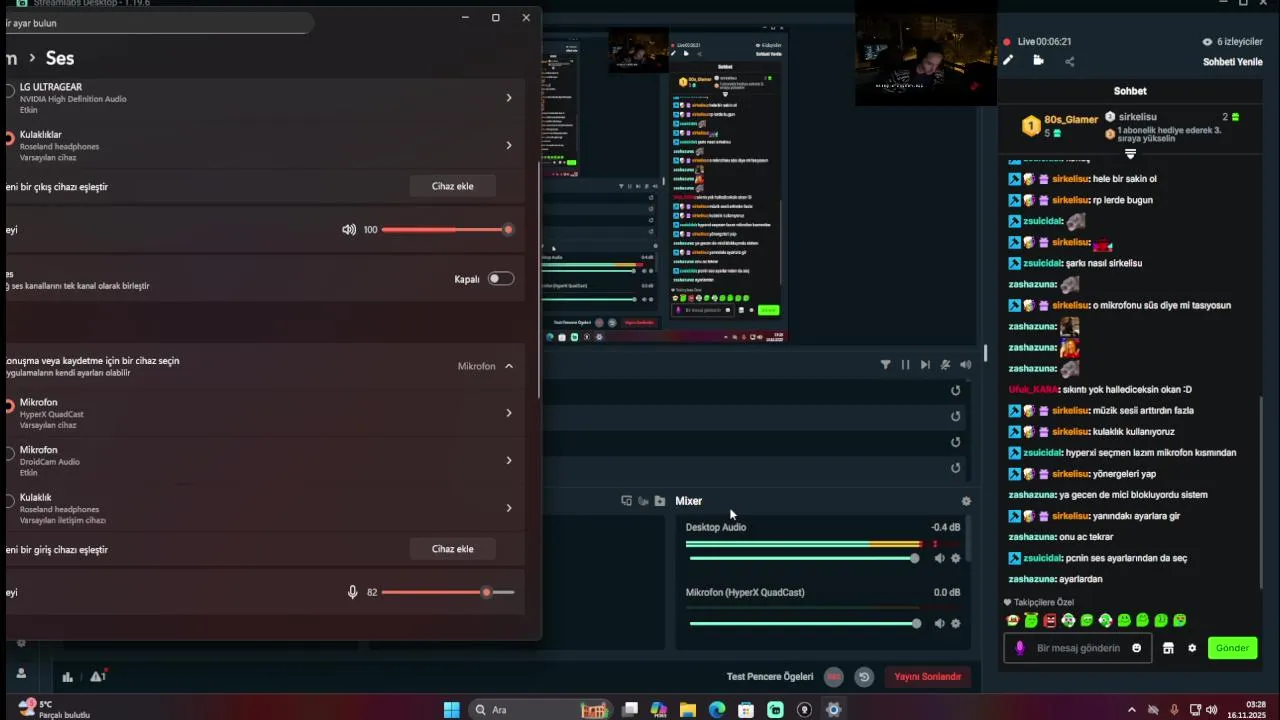
Task: Open Mikrofon (HyperX QuadCast) settings gear
Action: pos(956,623)
